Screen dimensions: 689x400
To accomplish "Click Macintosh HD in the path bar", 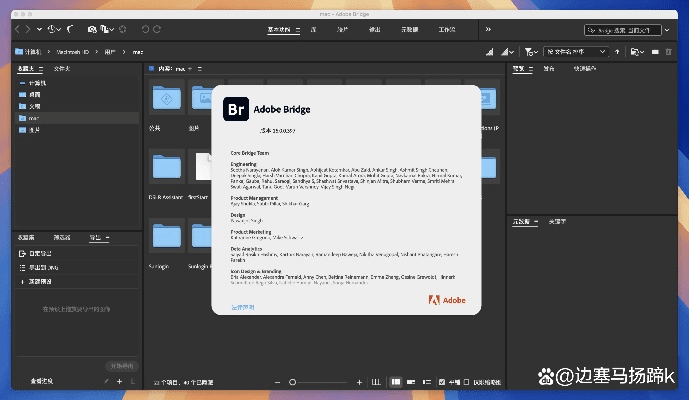I will tap(73, 52).
